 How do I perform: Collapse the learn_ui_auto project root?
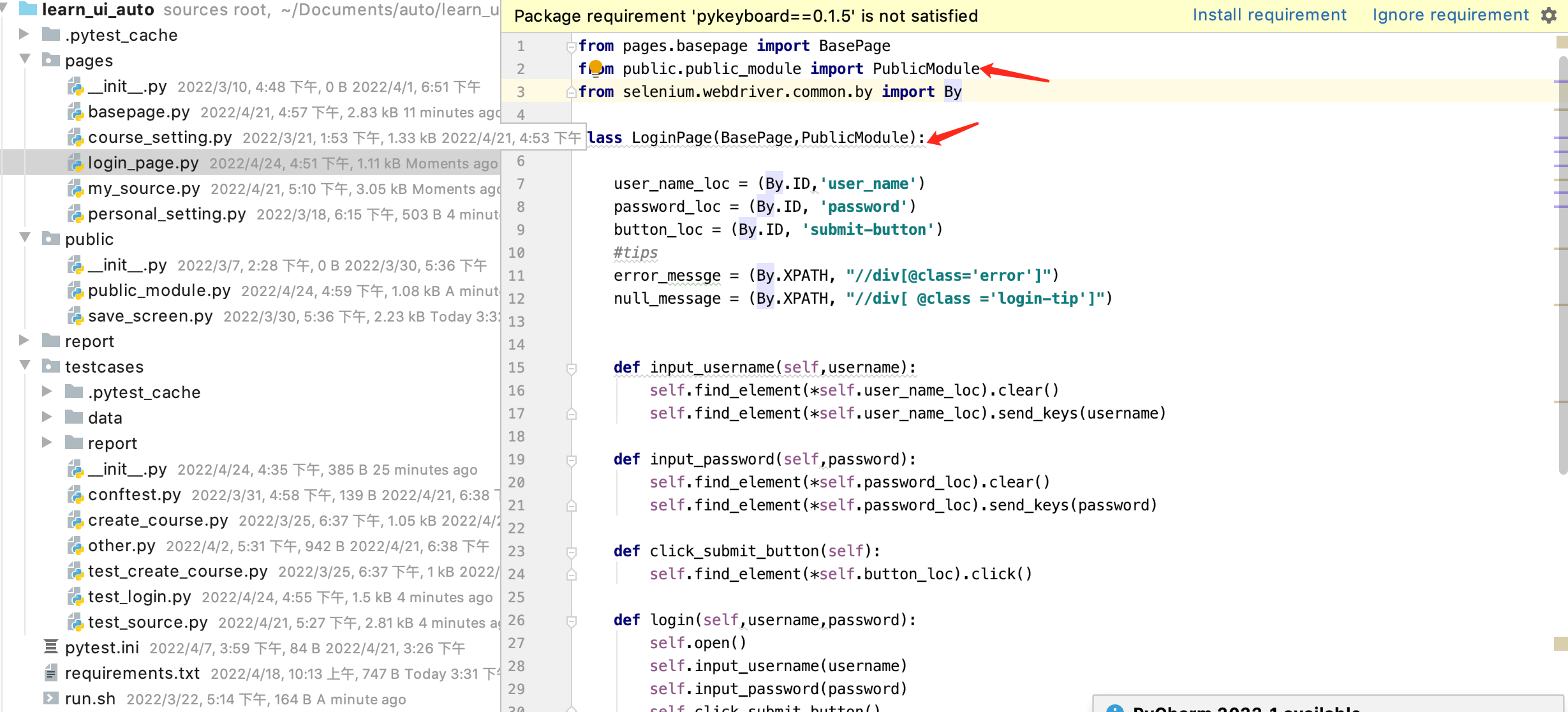pos(4,8)
